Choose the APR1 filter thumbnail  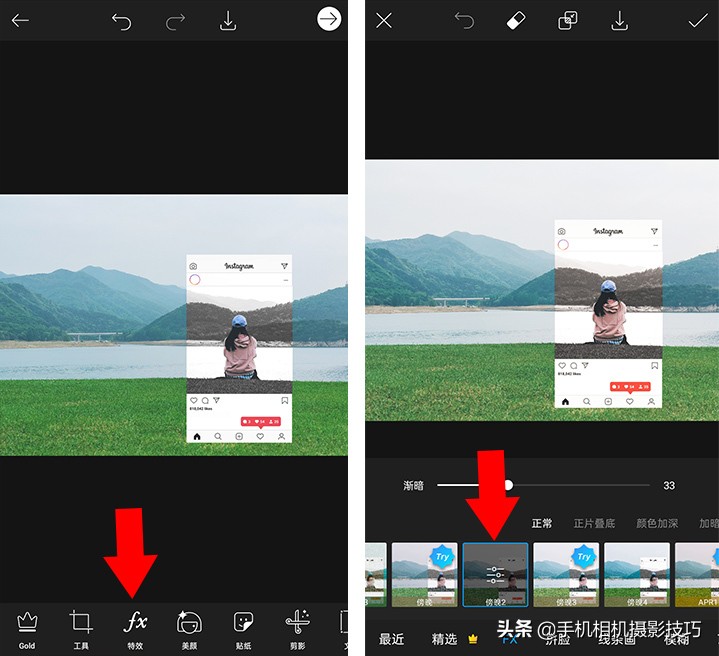pyautogui.click(x=697, y=575)
